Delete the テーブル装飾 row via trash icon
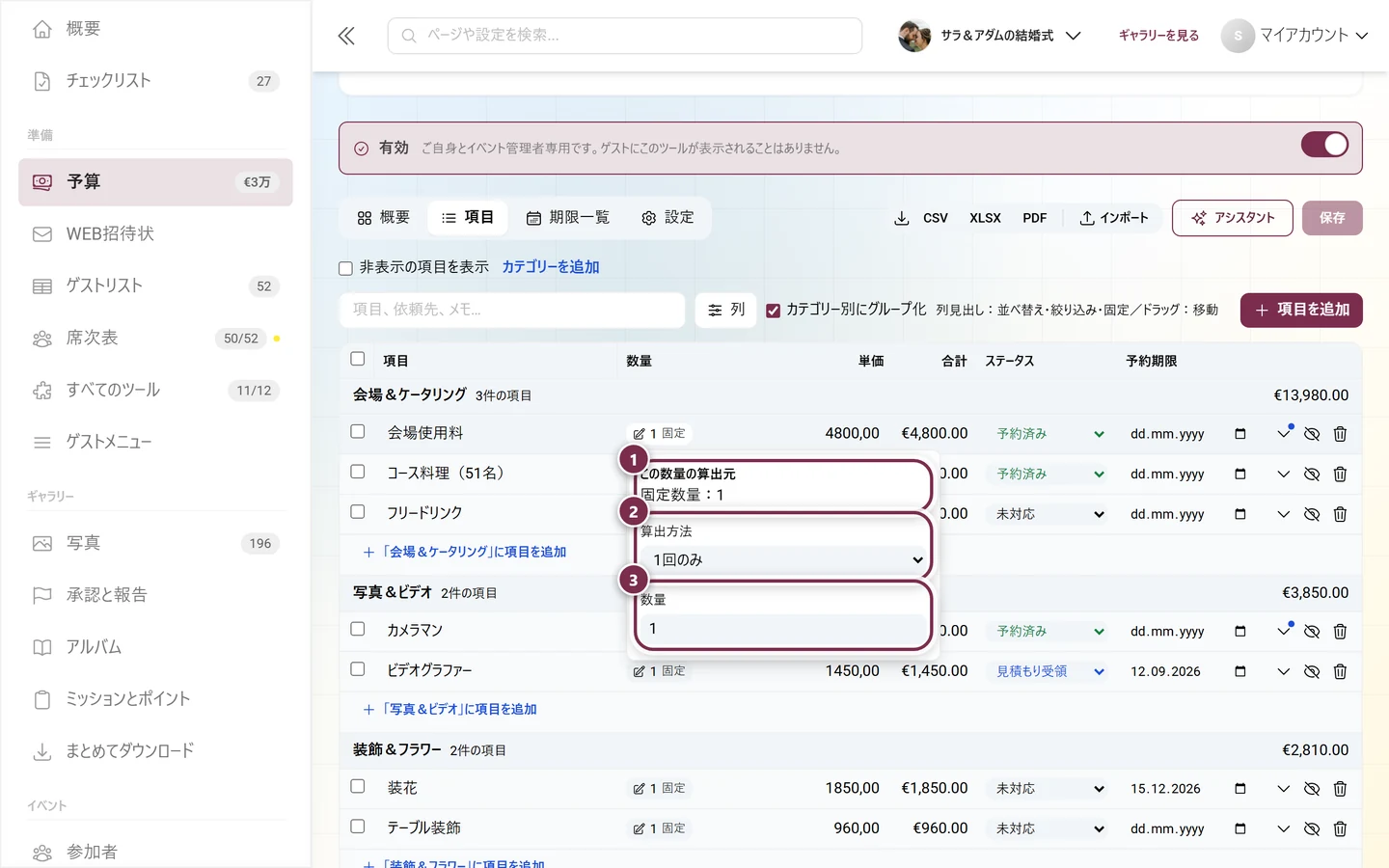This screenshot has width=1389, height=868. [x=1340, y=828]
